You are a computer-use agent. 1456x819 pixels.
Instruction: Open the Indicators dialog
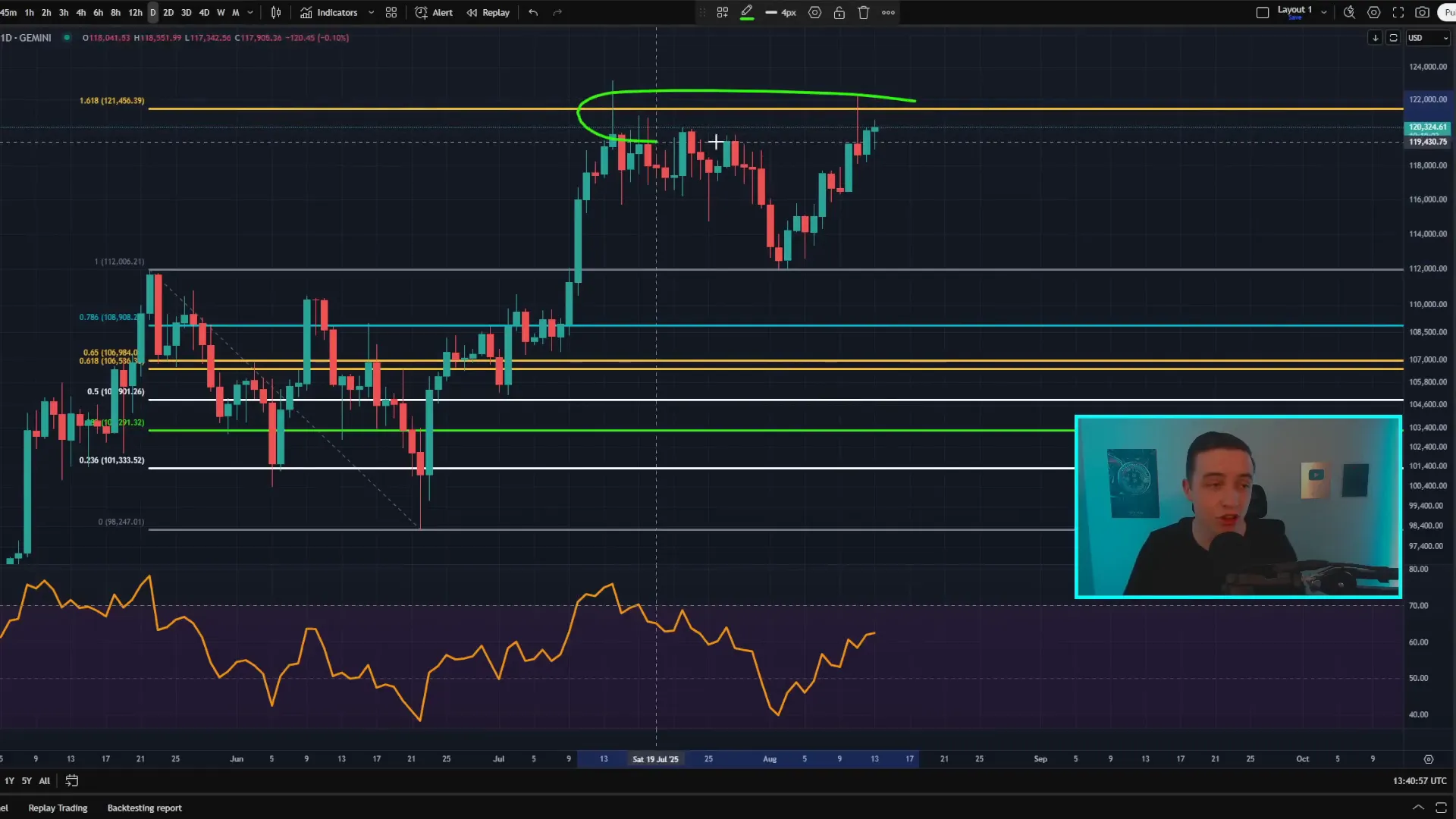(329, 12)
